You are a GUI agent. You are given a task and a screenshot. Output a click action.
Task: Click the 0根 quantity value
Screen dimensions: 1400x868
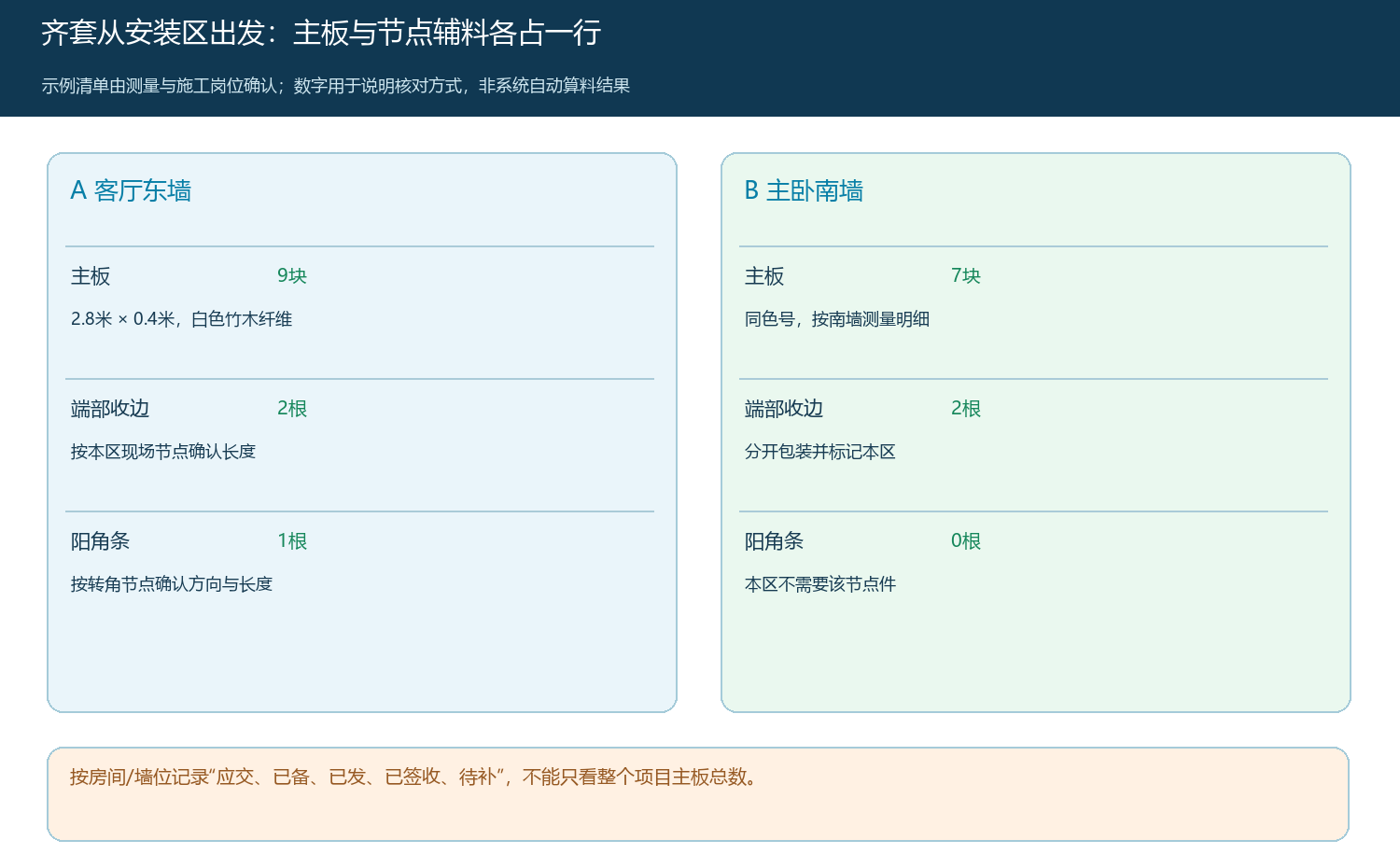point(966,540)
